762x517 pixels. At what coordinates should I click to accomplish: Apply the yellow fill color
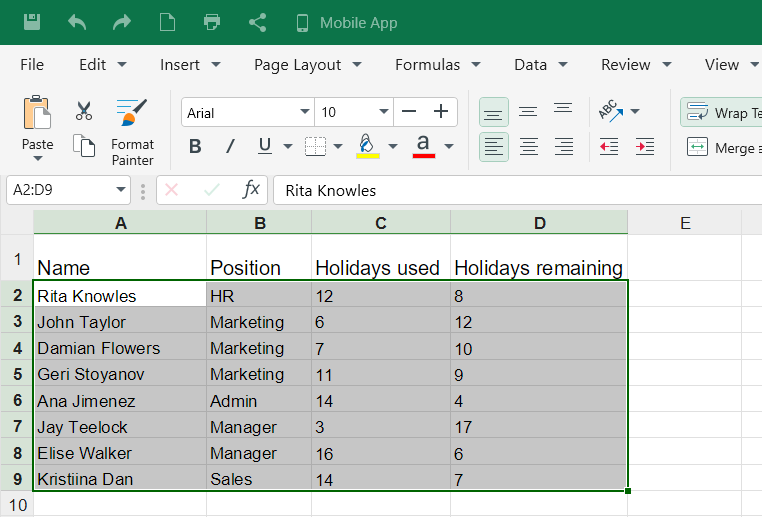pos(367,147)
